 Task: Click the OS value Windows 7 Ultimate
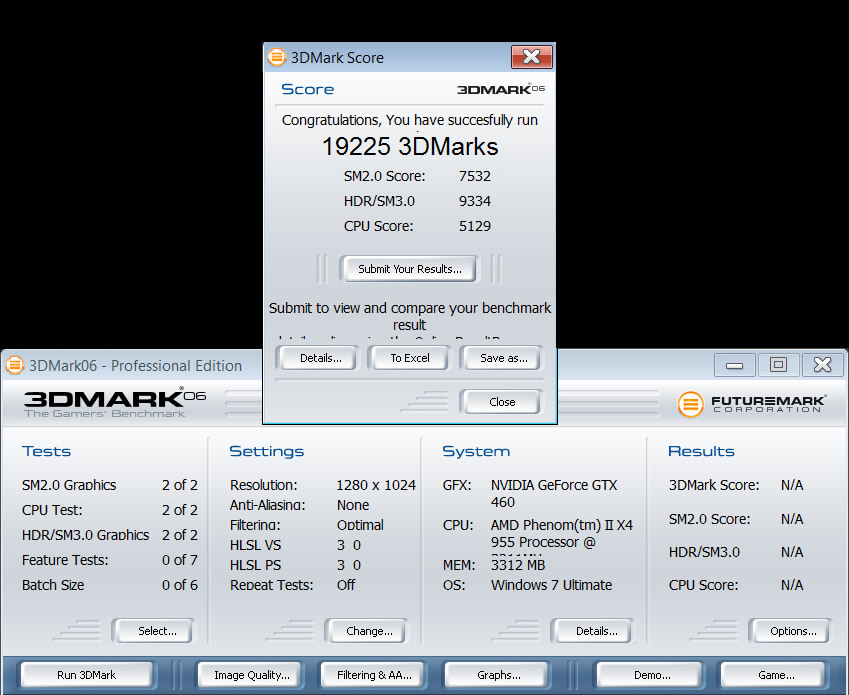point(551,585)
